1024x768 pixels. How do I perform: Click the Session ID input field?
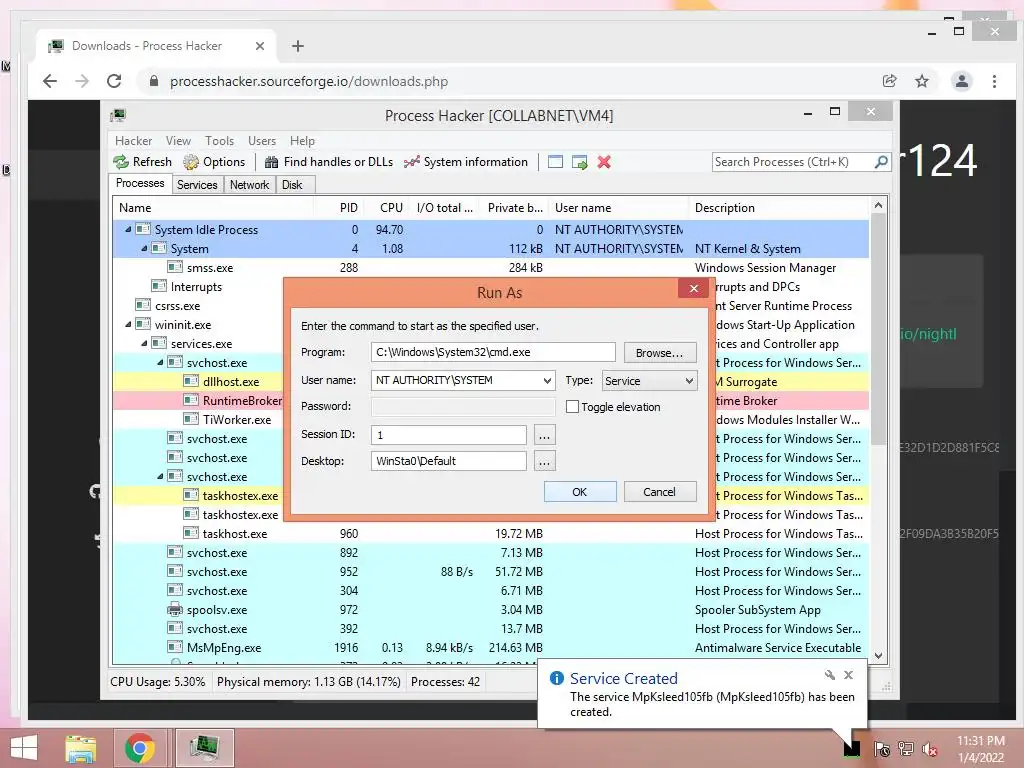coord(448,435)
